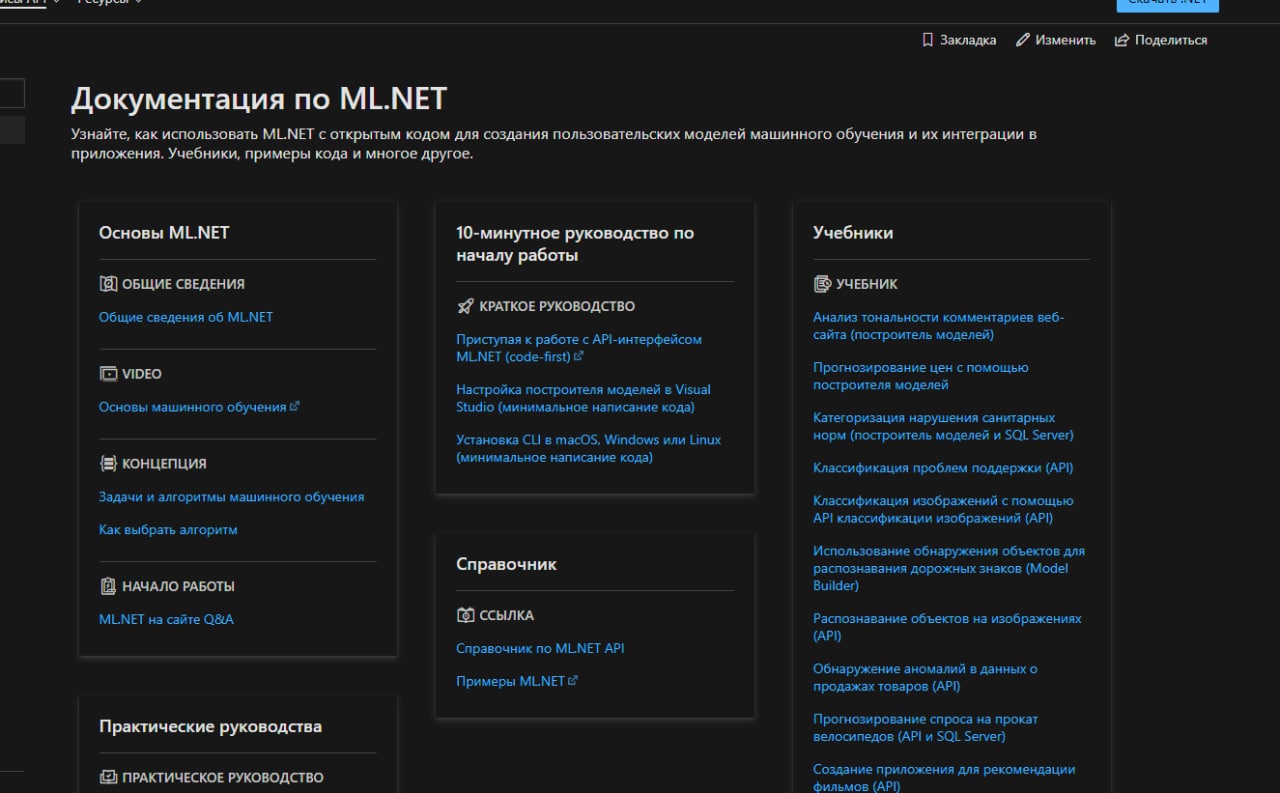This screenshot has width=1280, height=793.
Task: Click the icon beside ОБЩИЕ СВЕДЕНИЯ
Action: tap(108, 284)
